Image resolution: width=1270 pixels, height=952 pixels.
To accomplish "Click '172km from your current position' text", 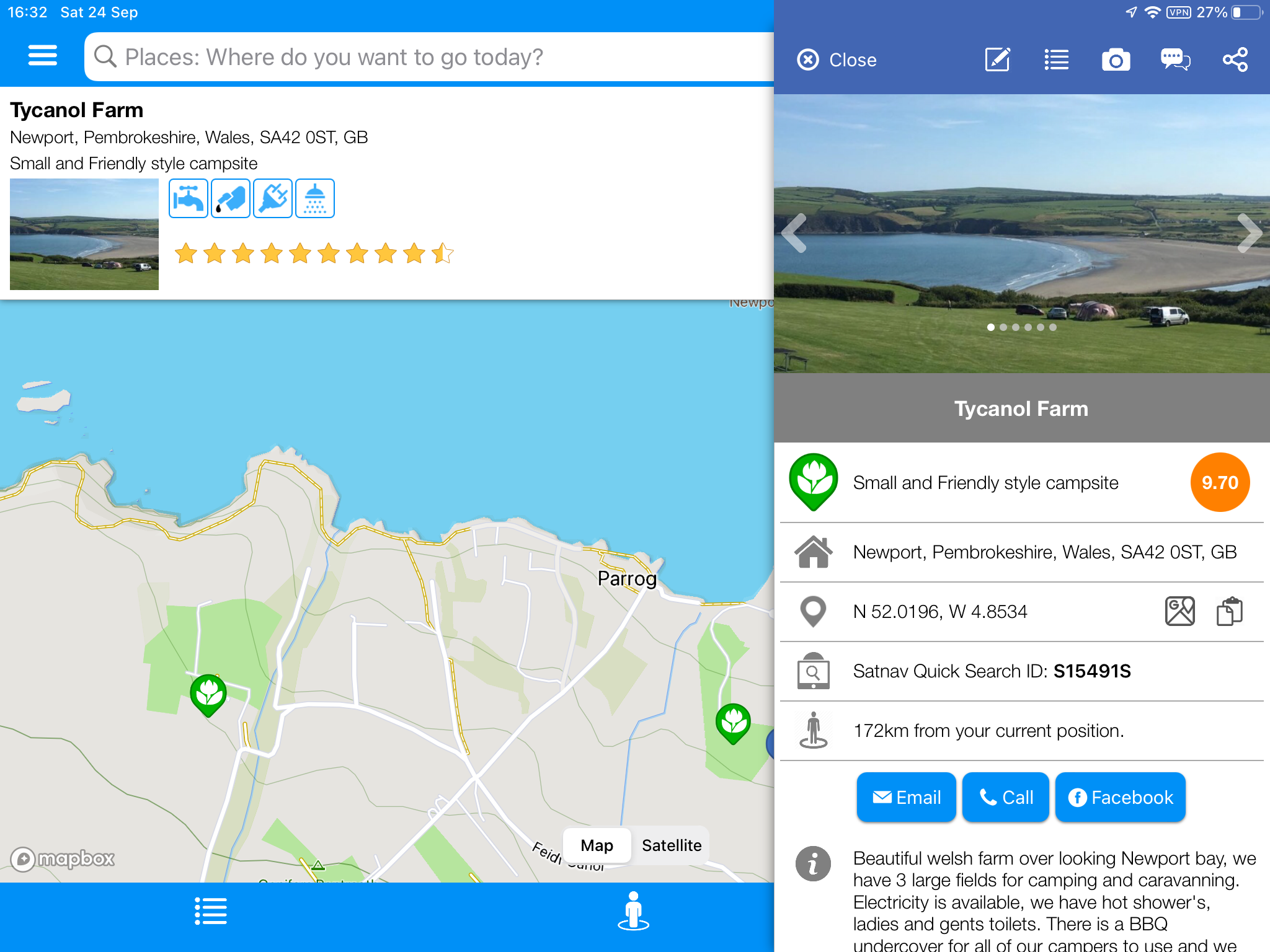I will [988, 731].
